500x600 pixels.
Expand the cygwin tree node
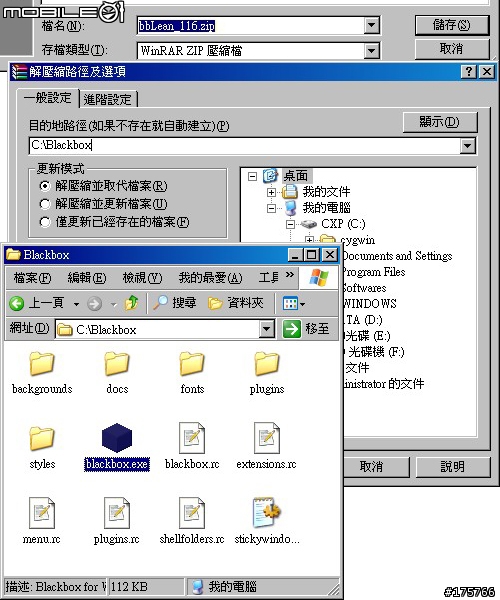pyautogui.click(x=309, y=240)
